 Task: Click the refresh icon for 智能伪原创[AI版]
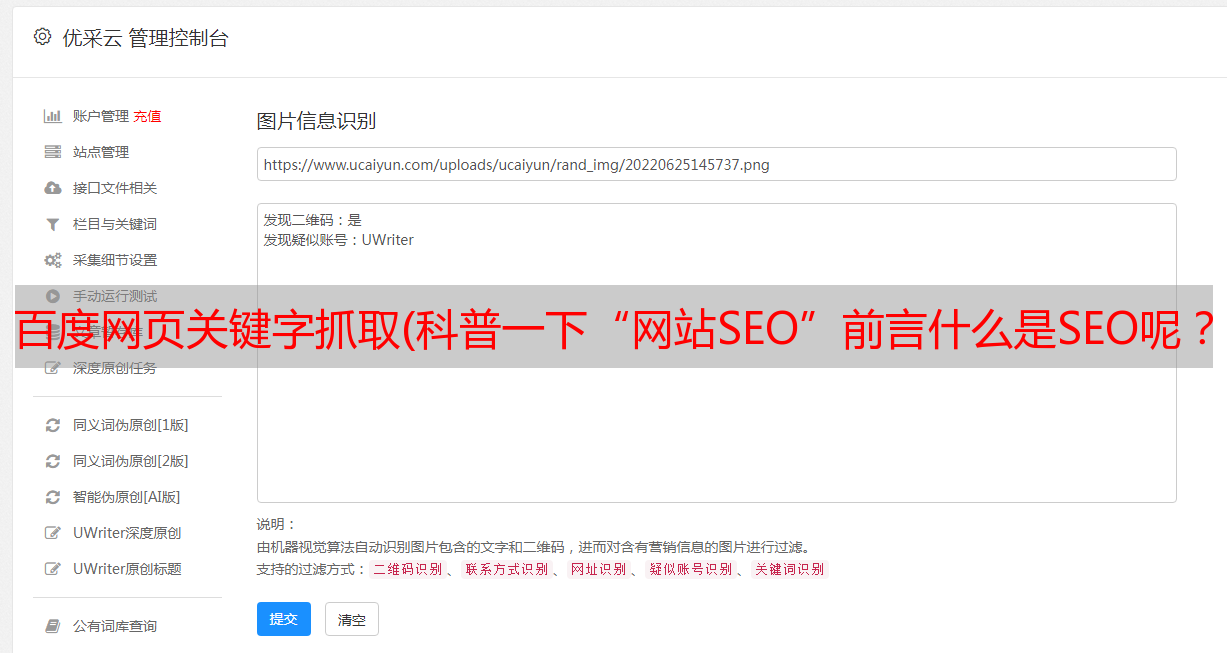(x=53, y=497)
